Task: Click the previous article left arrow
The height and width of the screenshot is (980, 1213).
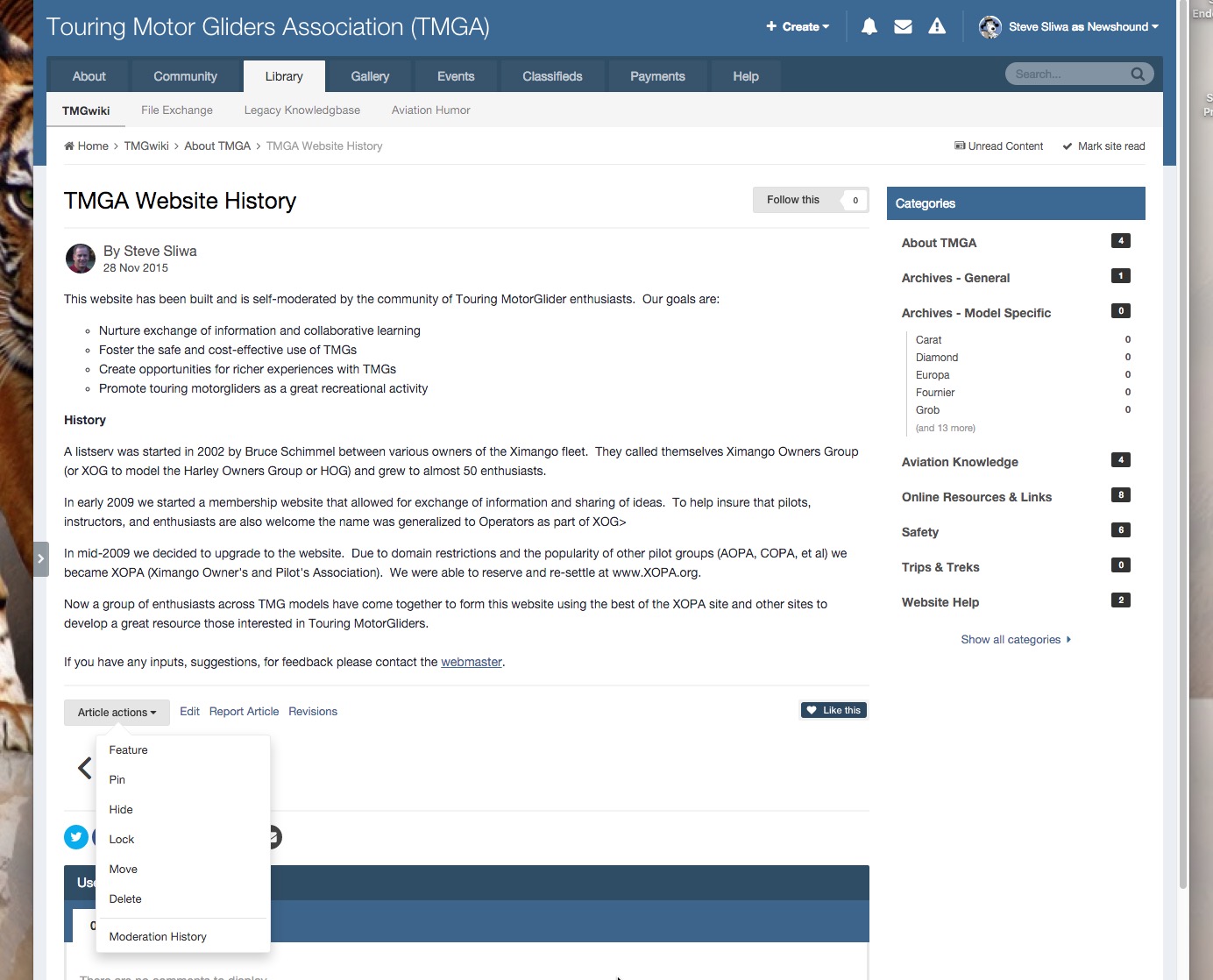Action: point(84,768)
